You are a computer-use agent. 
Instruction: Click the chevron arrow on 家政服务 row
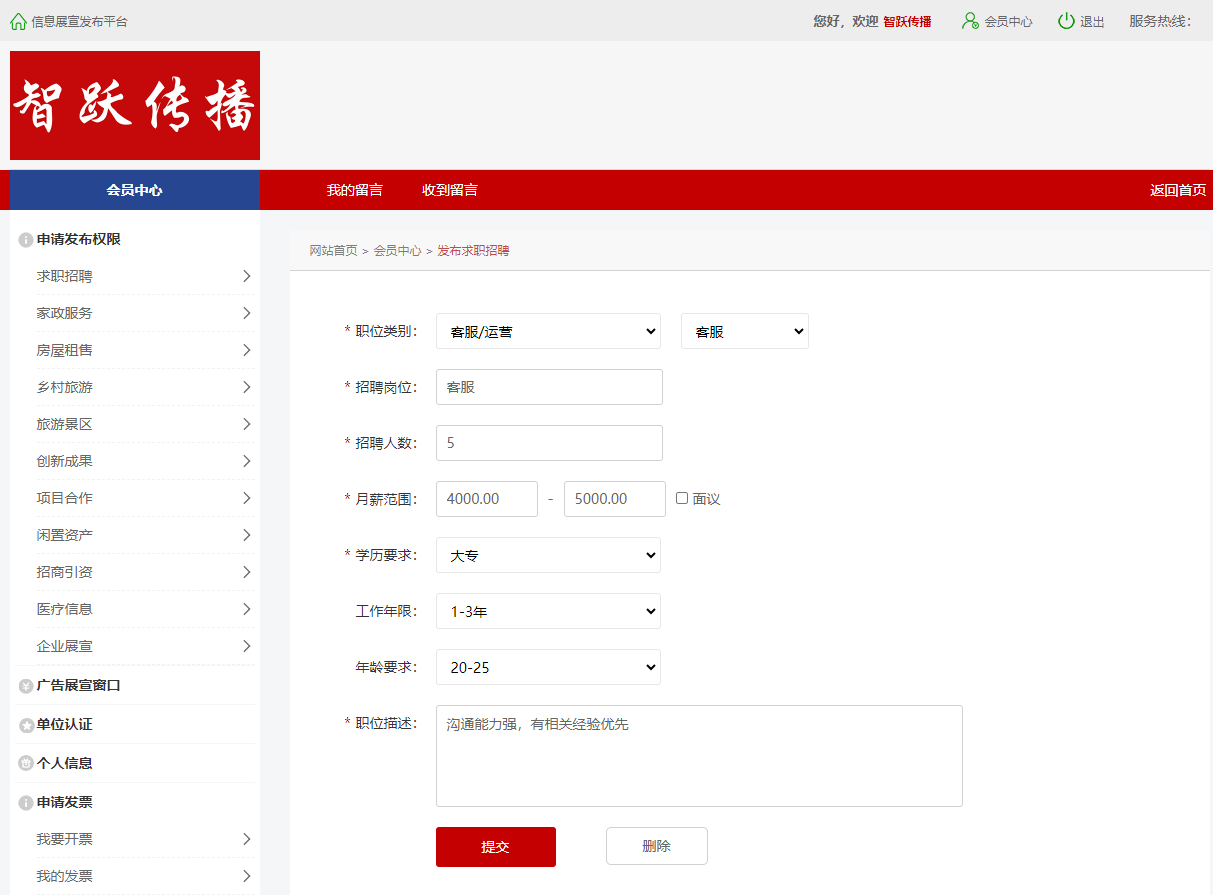pos(247,313)
